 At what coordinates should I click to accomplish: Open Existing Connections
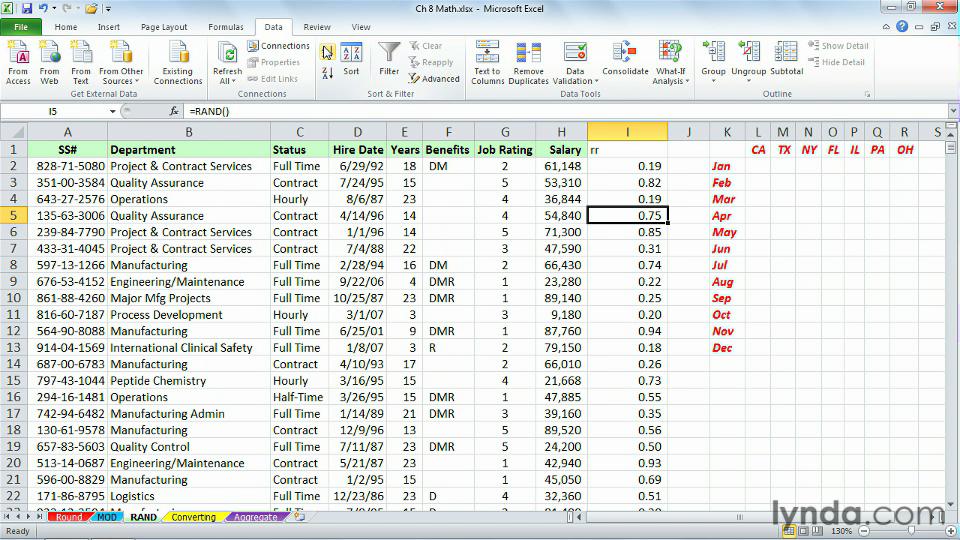178,62
